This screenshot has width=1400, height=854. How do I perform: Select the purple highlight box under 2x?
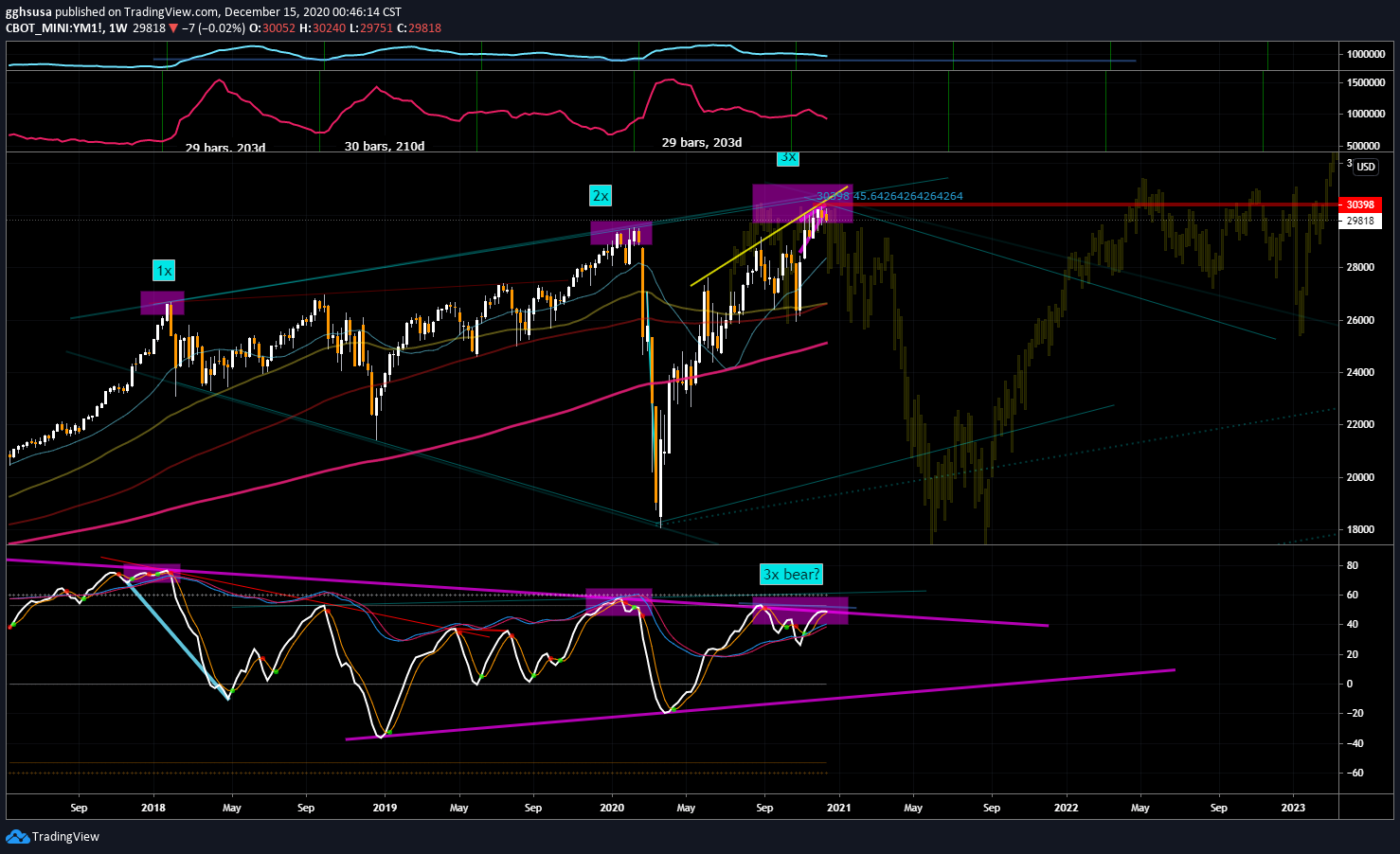pyautogui.click(x=621, y=233)
